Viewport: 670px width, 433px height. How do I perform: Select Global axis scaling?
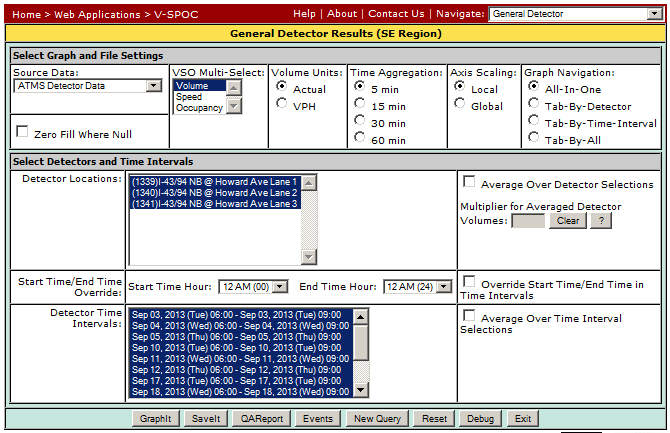coord(459,104)
